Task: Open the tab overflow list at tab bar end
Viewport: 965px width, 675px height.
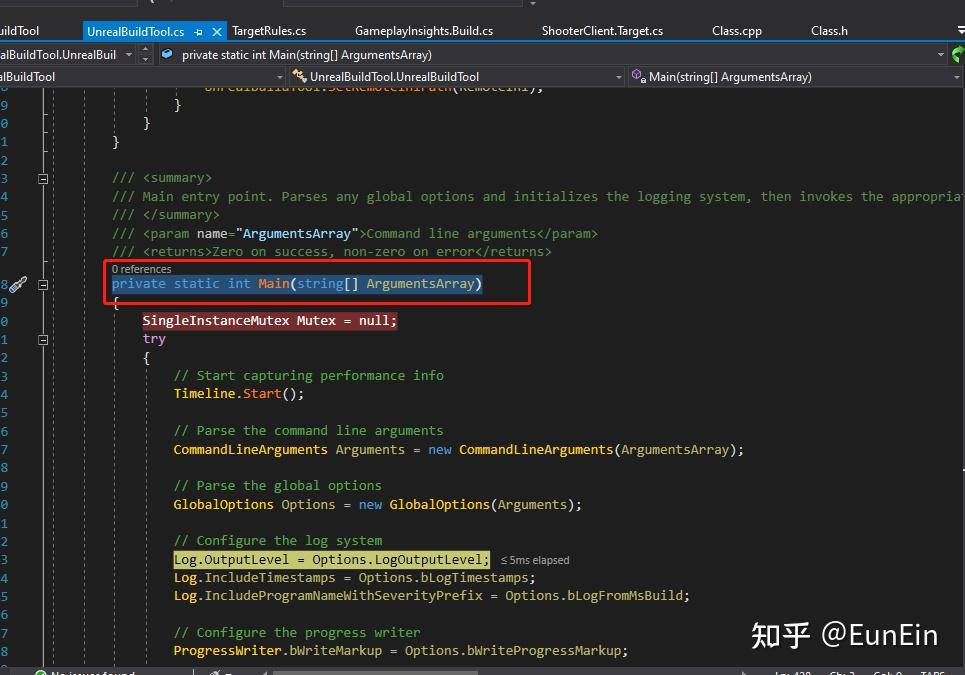Action: [961, 29]
